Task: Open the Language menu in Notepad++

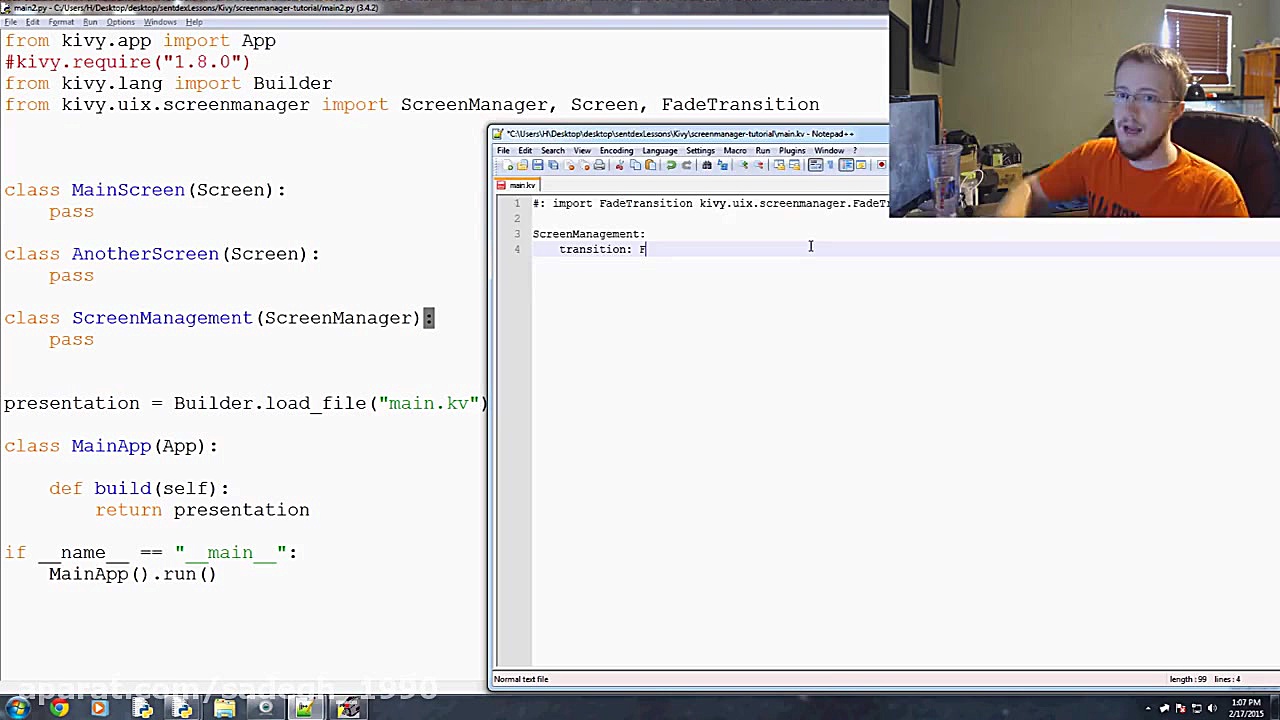Action: 659,150
